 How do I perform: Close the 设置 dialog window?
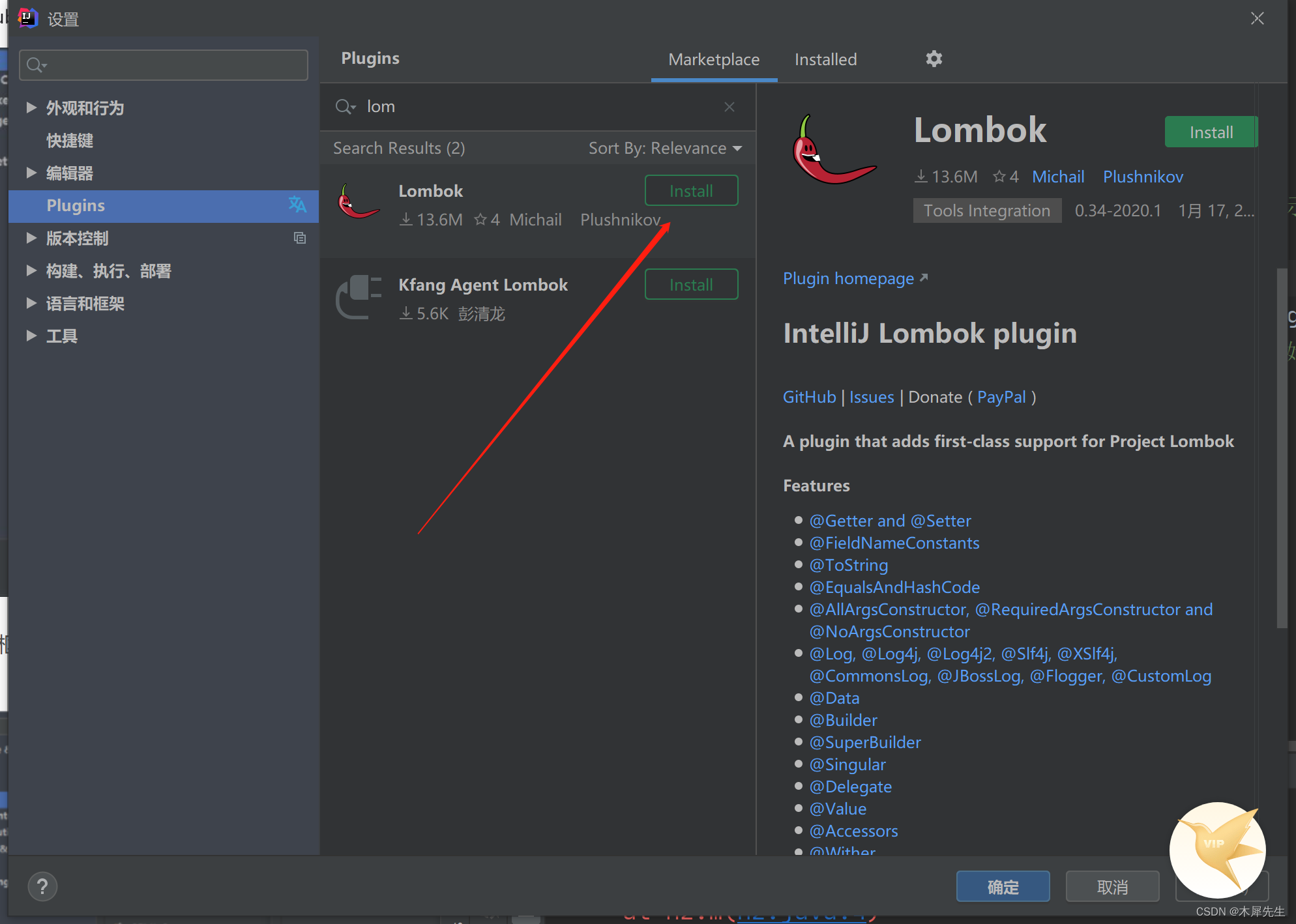(x=1258, y=18)
